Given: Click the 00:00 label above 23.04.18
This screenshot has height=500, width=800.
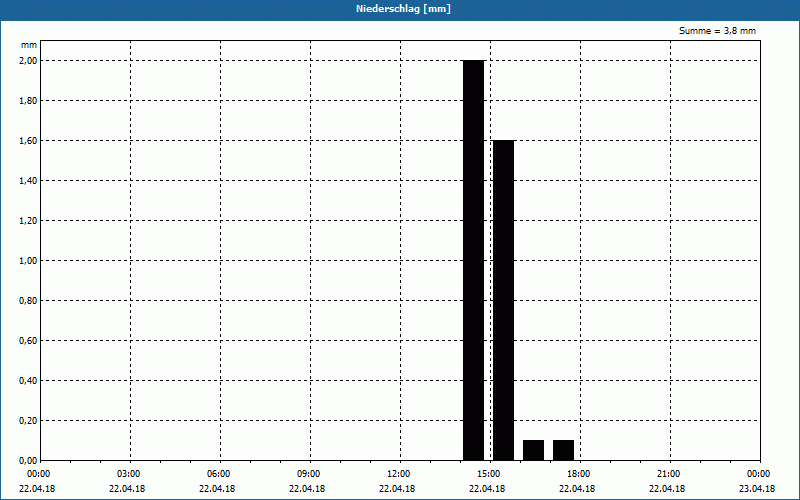Looking at the screenshot, I should point(758,474).
